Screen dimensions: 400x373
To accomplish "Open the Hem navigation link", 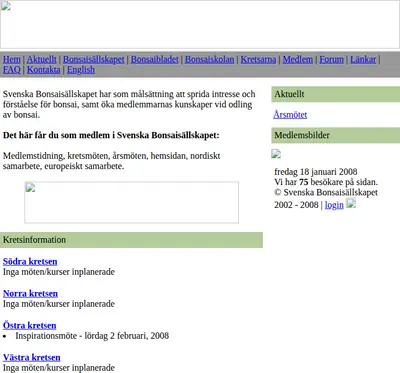I will (x=12, y=60).
